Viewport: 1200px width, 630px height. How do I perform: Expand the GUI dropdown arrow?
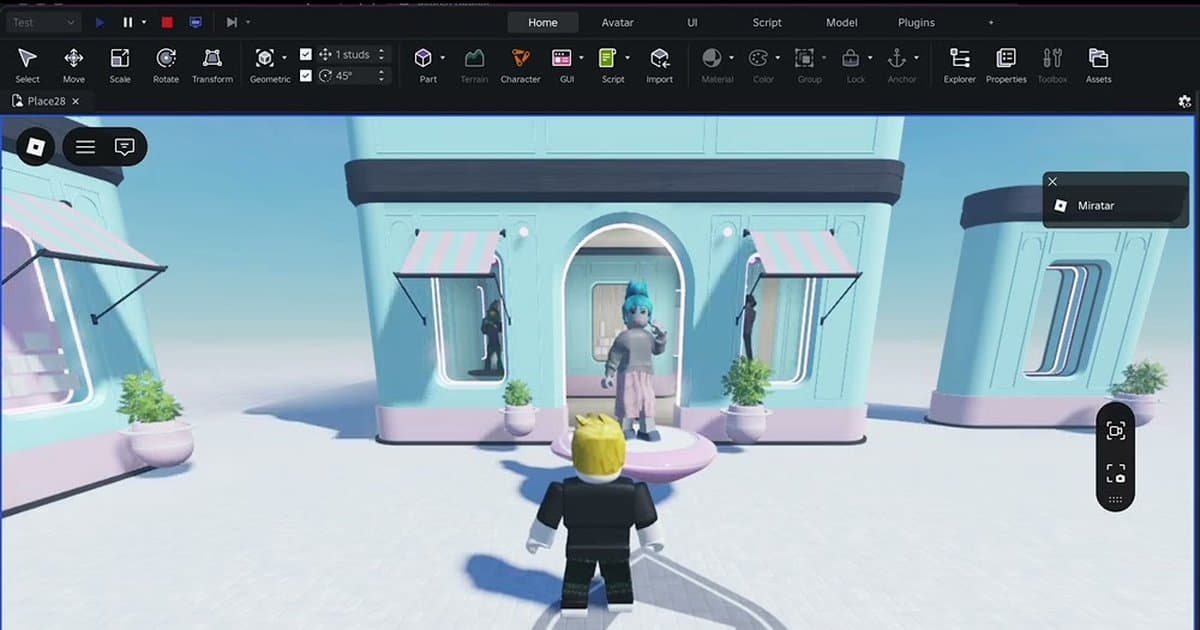tap(580, 57)
